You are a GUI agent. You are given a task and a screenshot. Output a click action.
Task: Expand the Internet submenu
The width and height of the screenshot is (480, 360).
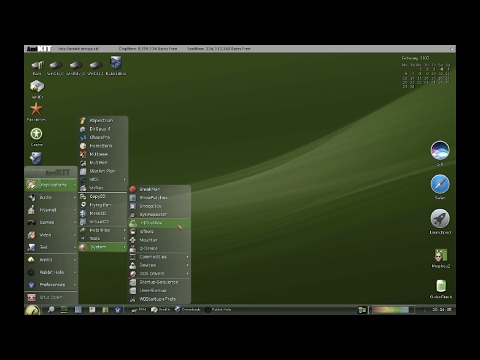coord(51,210)
